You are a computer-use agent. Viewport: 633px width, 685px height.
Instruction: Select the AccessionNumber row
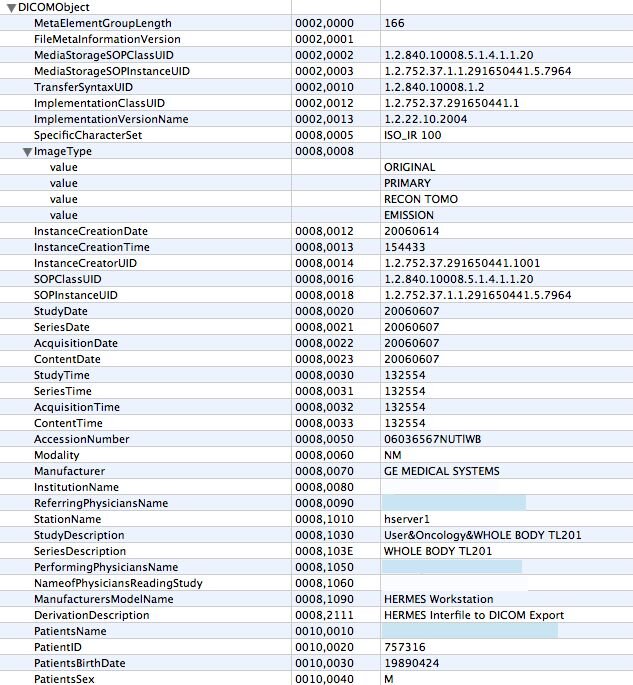click(316, 439)
